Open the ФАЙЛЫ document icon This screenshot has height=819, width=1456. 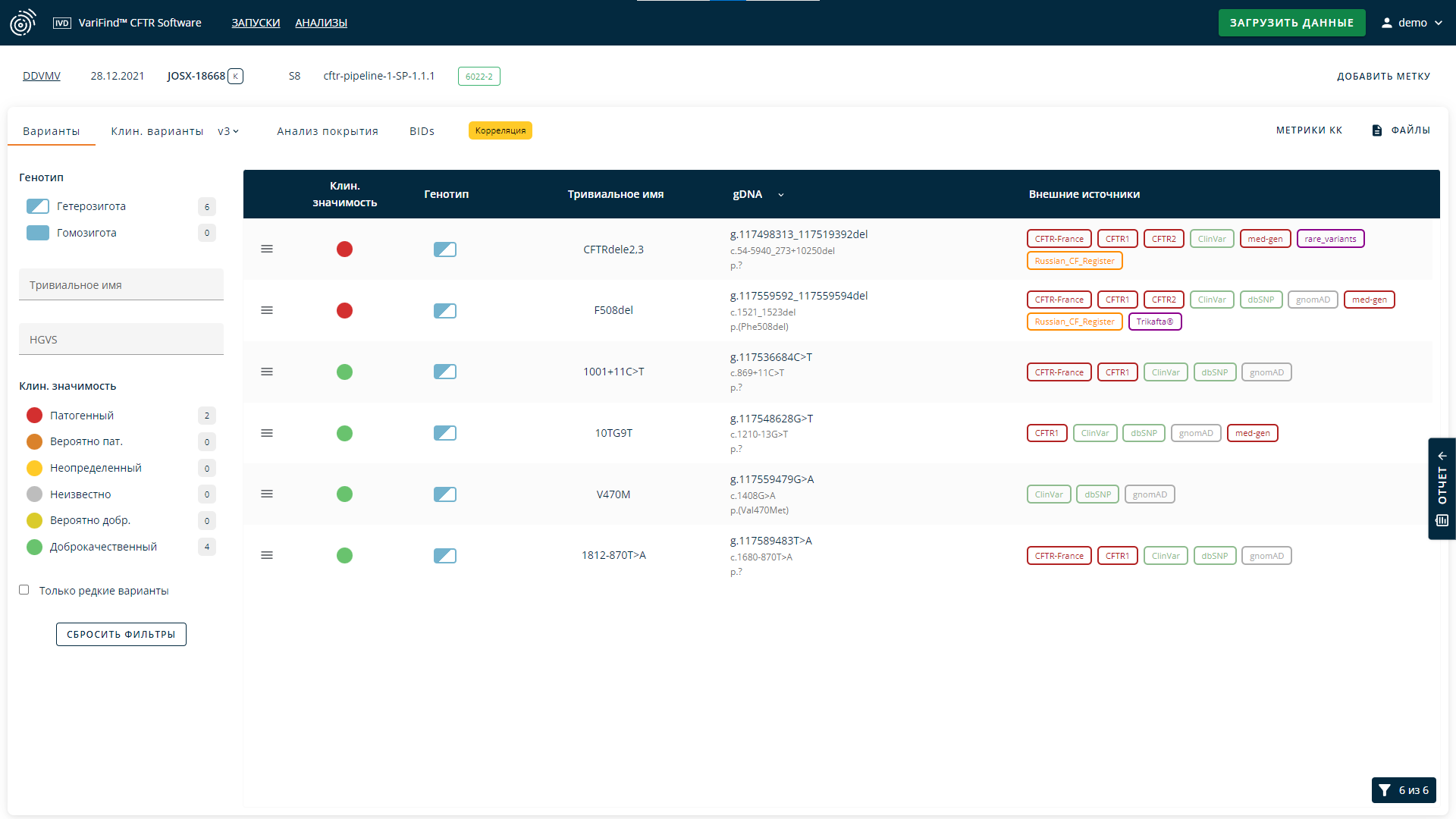pyautogui.click(x=1377, y=130)
